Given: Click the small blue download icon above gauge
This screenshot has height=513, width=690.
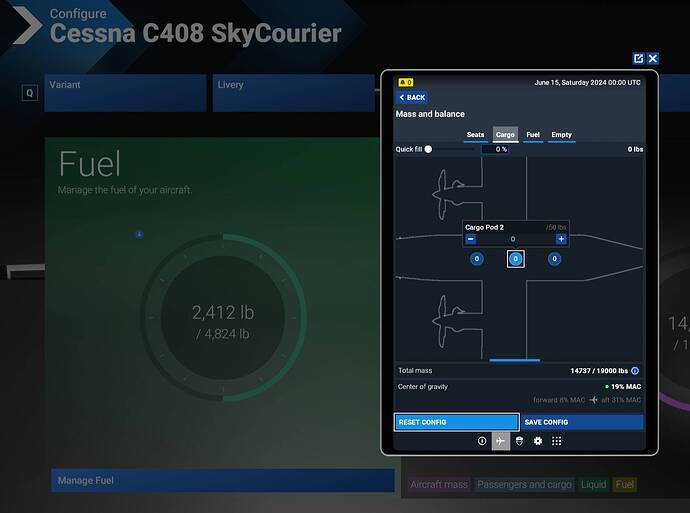Looking at the screenshot, I should pos(139,234).
